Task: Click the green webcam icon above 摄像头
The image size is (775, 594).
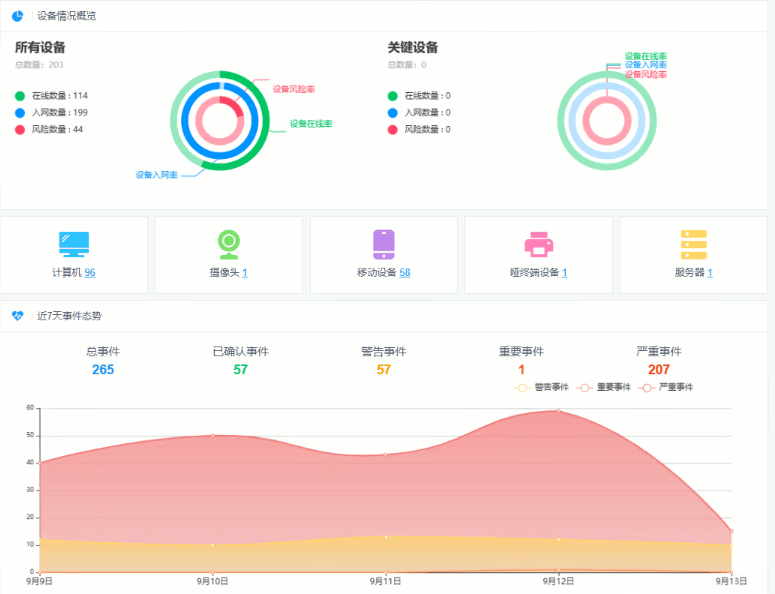Action: click(229, 244)
